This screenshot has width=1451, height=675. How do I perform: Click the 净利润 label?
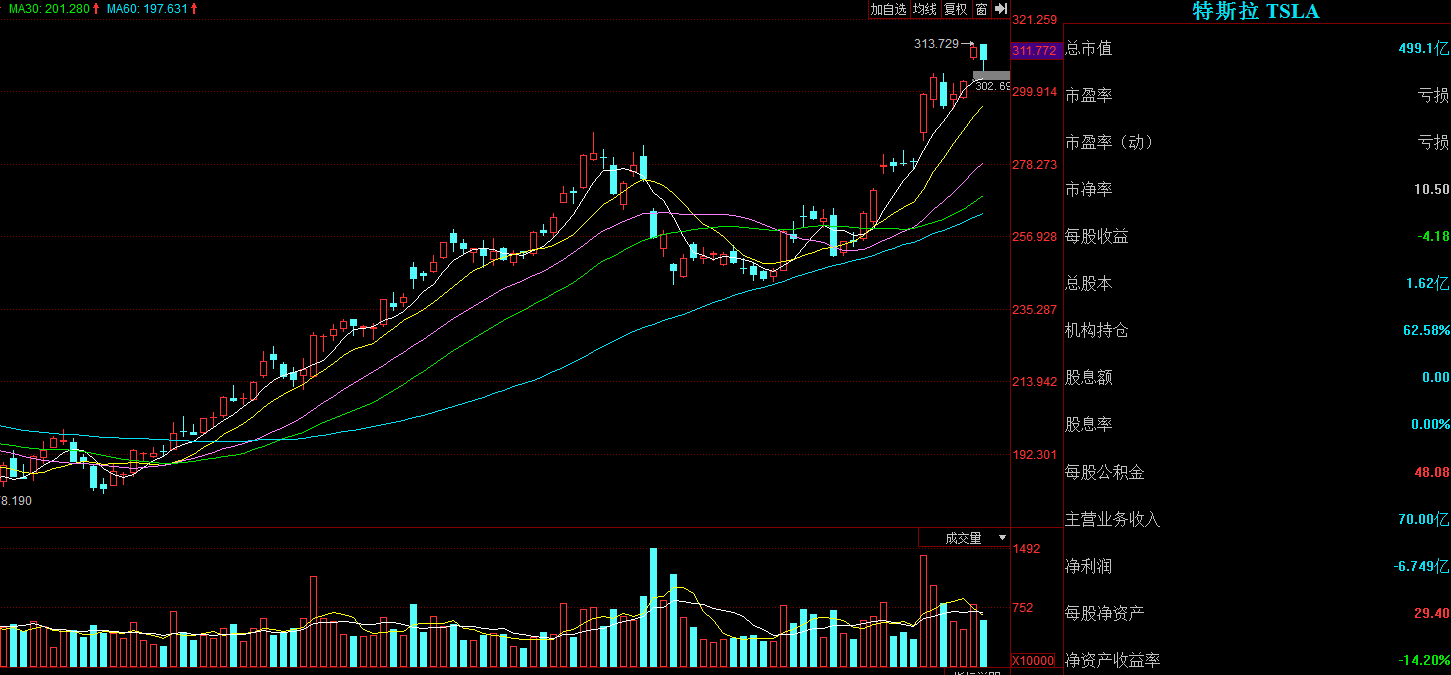[x=1088, y=566]
